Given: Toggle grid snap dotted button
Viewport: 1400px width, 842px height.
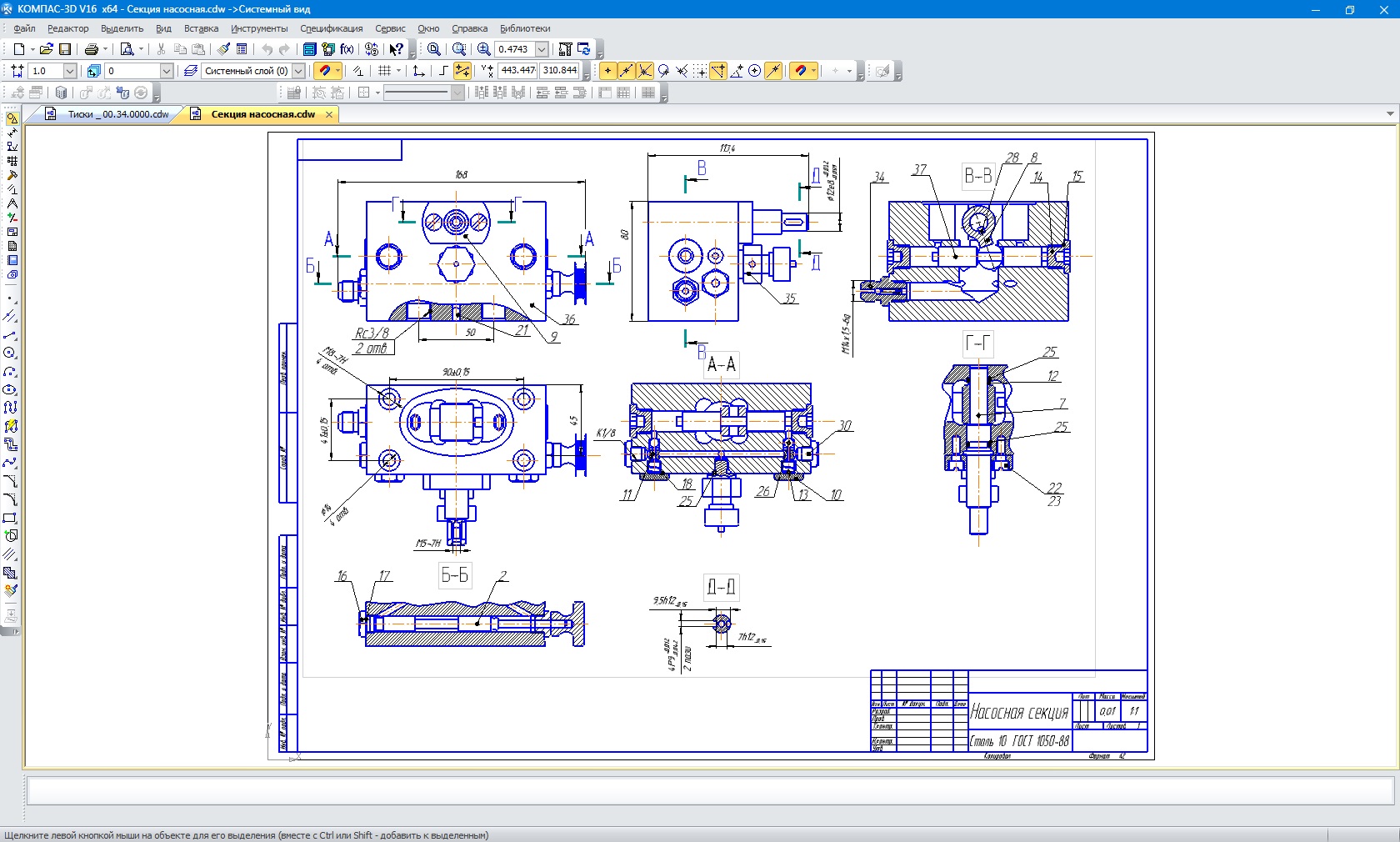Looking at the screenshot, I should pyautogui.click(x=700, y=71).
